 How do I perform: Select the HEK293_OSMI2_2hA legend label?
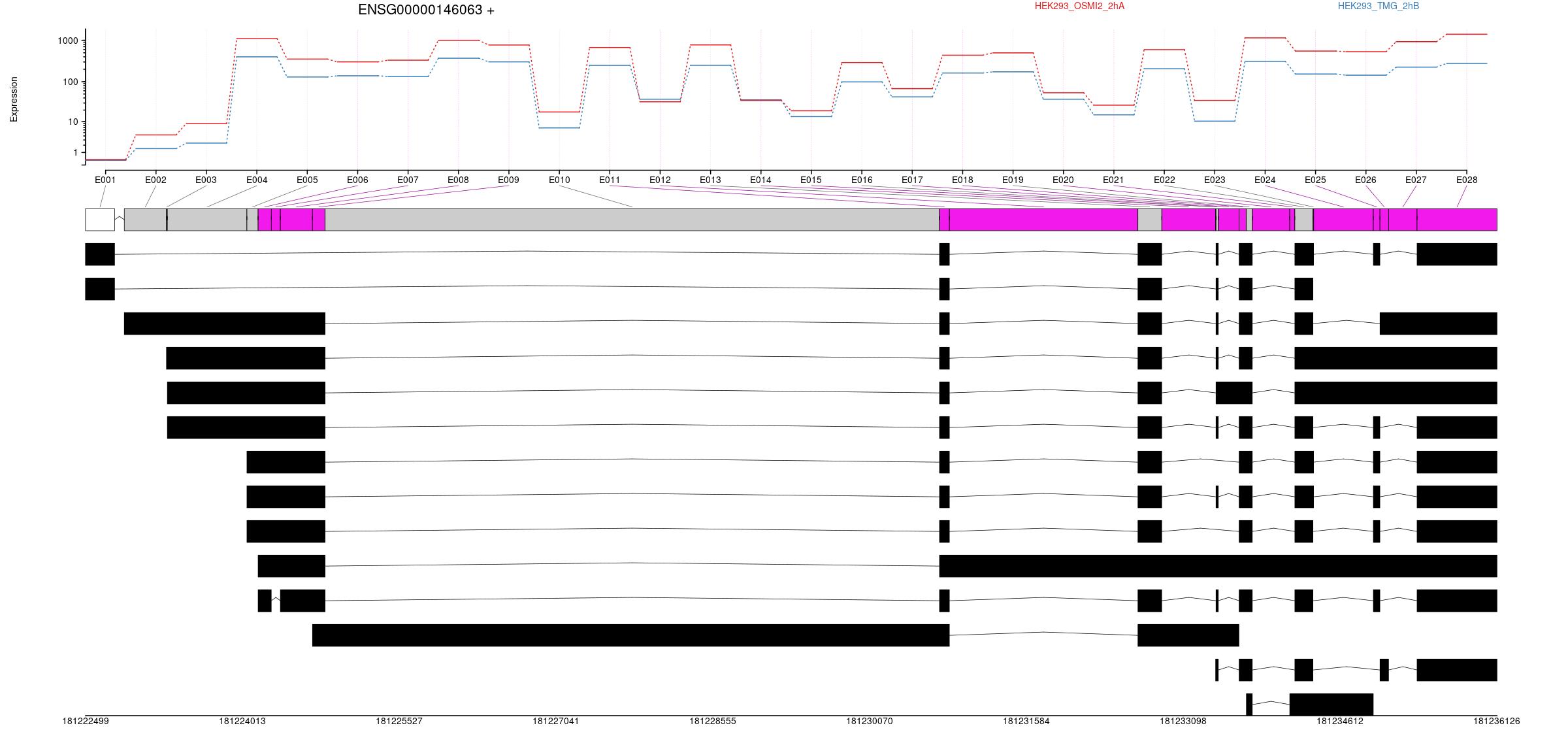point(1079,6)
